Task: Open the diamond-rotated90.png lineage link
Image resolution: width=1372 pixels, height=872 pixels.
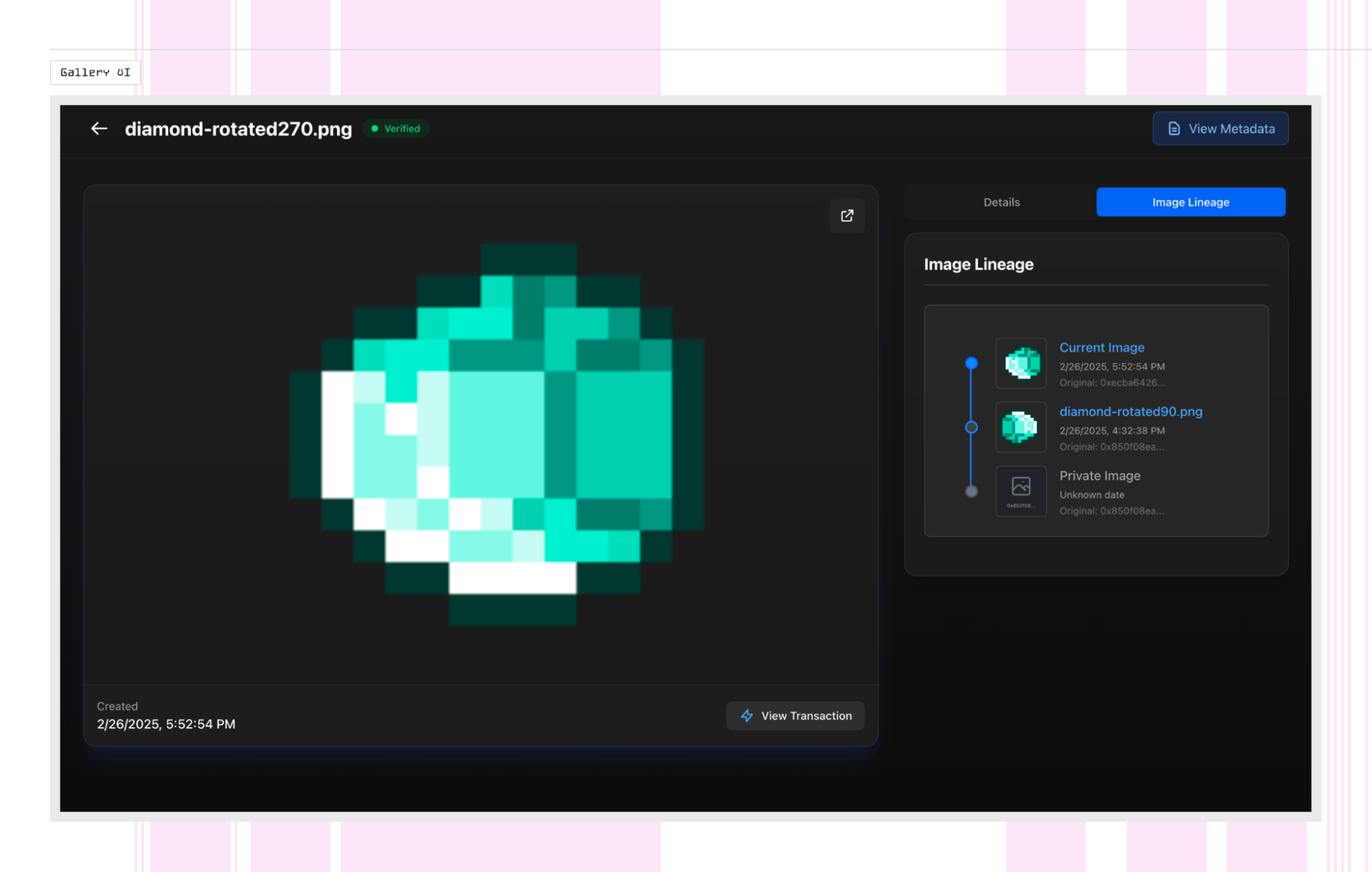Action: [1130, 412]
